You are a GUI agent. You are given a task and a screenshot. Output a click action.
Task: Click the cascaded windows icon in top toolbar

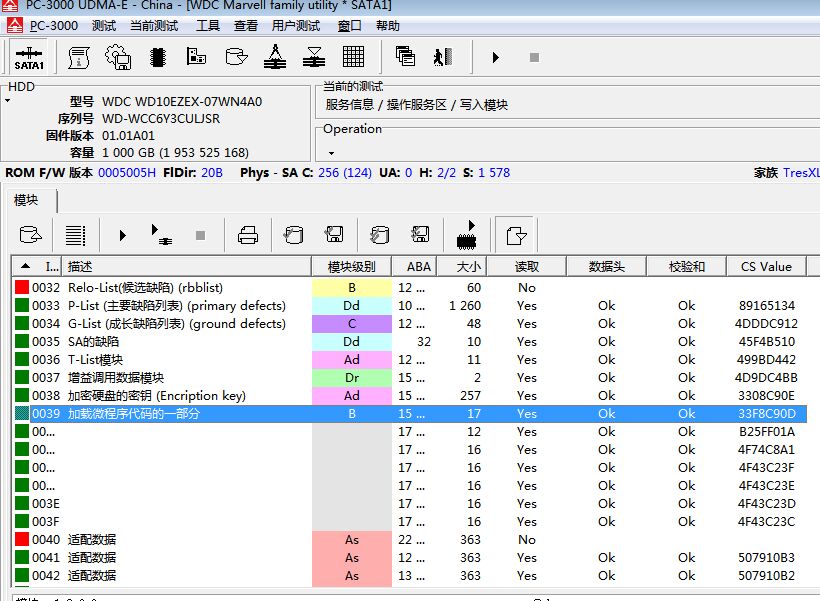(x=405, y=57)
